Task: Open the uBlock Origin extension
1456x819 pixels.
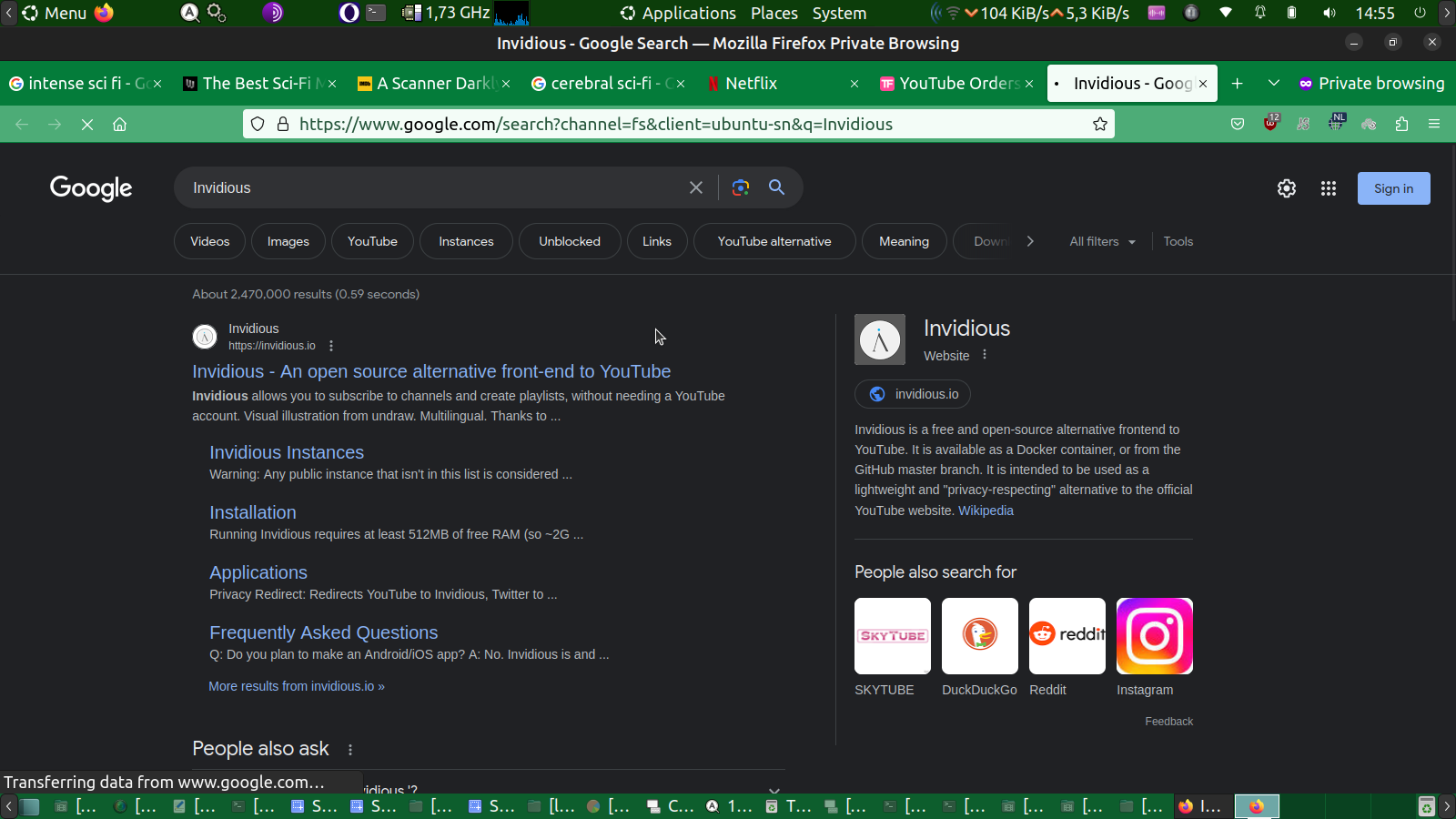Action: pos(1271,123)
